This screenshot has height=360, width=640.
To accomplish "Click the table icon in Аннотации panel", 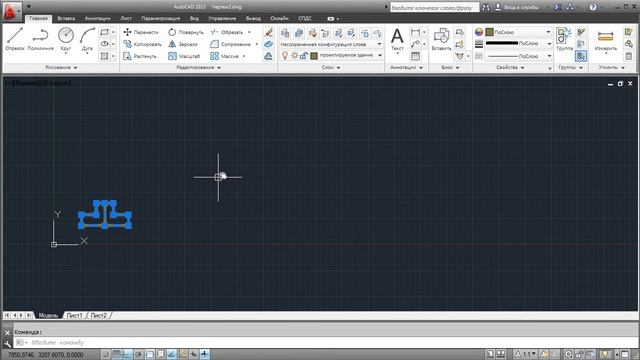I will point(416,56).
